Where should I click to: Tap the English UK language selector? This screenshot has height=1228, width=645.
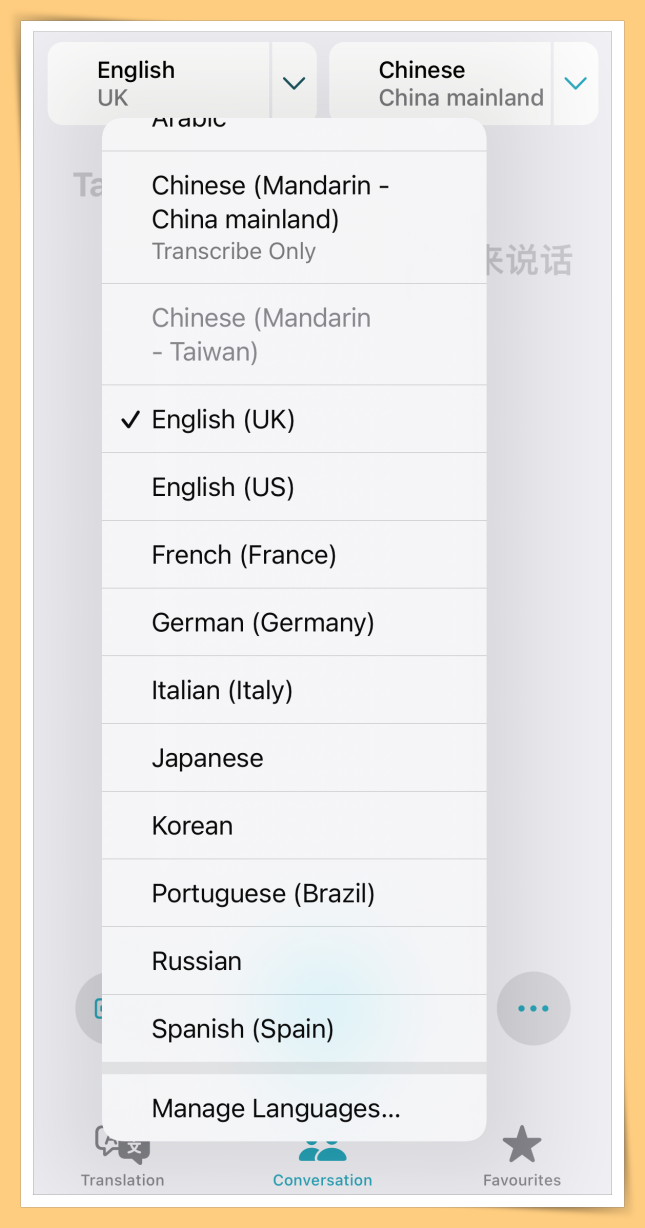(160, 84)
